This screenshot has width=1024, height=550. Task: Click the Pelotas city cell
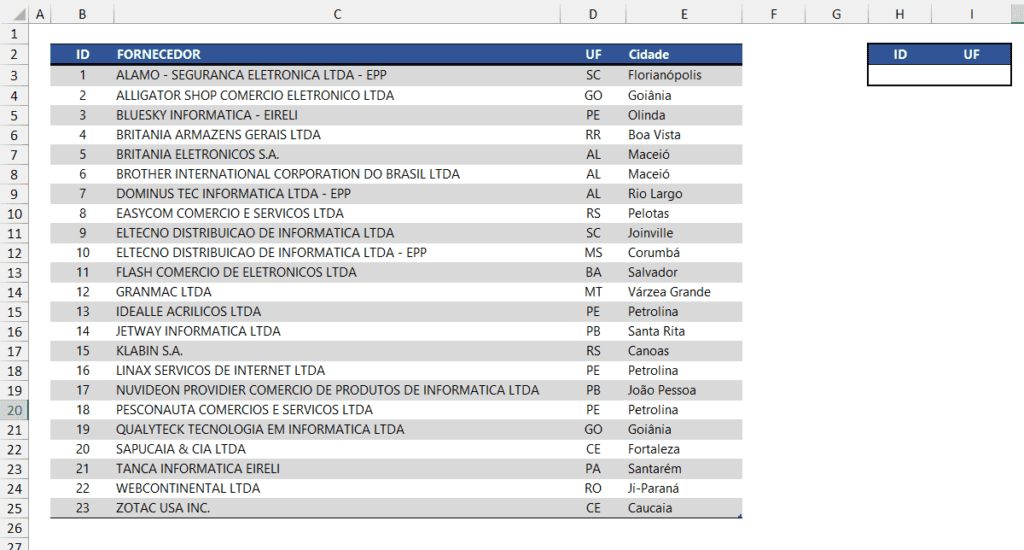(x=684, y=213)
